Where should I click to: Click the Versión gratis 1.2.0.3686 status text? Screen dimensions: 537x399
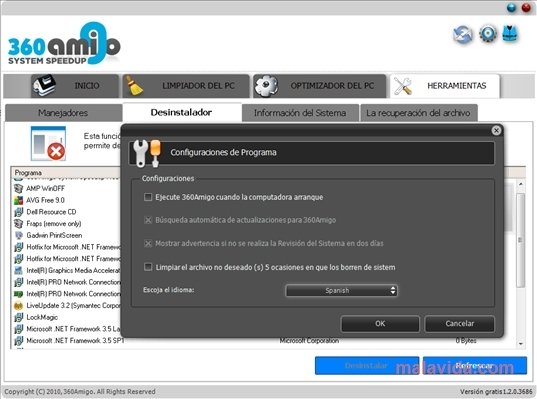[x=496, y=391]
